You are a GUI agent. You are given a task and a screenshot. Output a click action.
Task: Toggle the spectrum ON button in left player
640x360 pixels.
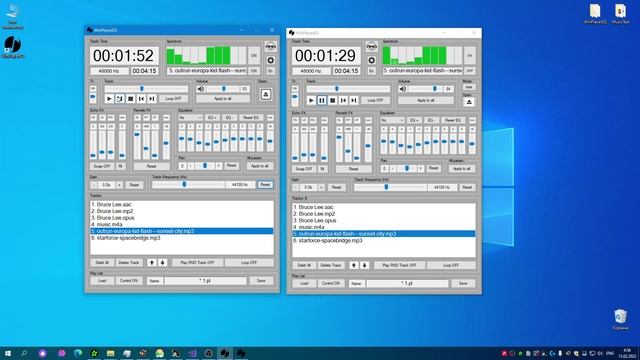click(254, 56)
